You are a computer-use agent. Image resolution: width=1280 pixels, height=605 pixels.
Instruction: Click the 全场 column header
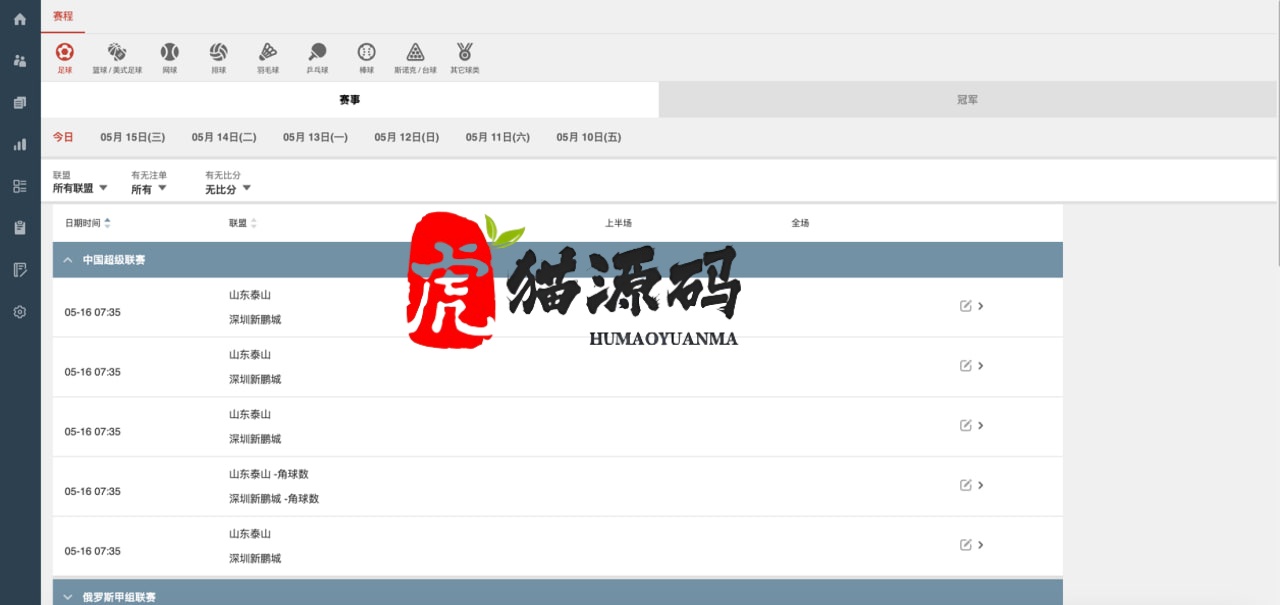click(800, 223)
